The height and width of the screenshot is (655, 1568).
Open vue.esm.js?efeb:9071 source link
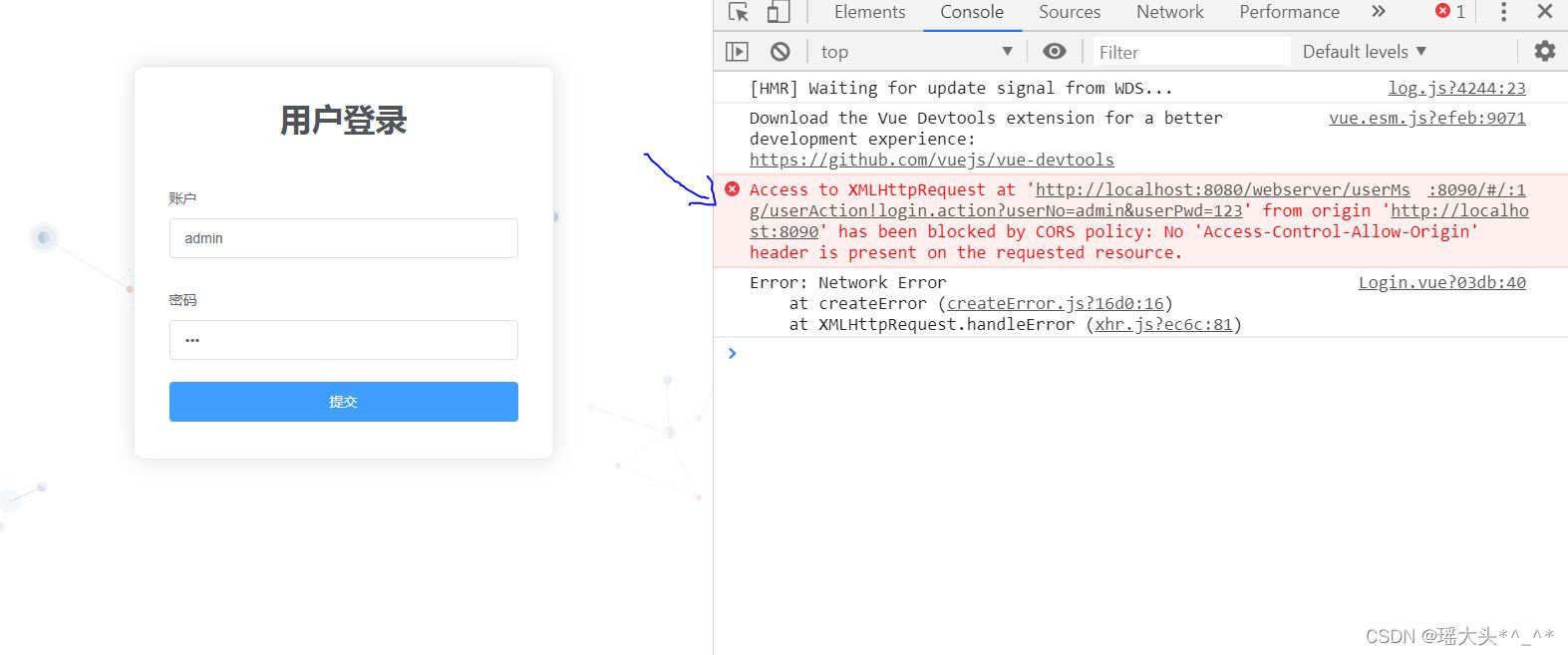point(1426,118)
